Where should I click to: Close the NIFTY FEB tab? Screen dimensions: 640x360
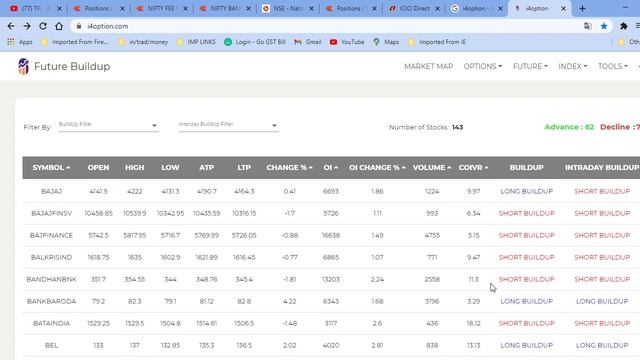pyautogui.click(x=185, y=9)
